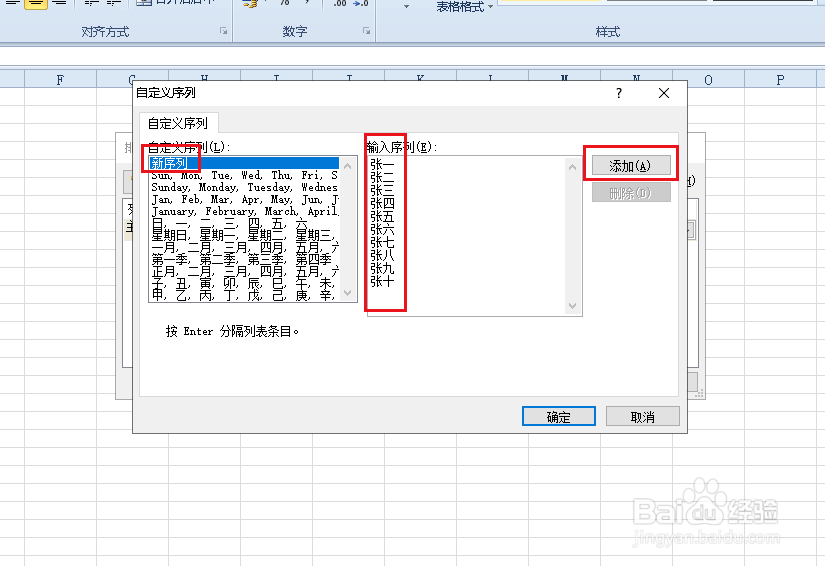
Task: Select the 自定义序列 tab
Action: pyautogui.click(x=178, y=123)
